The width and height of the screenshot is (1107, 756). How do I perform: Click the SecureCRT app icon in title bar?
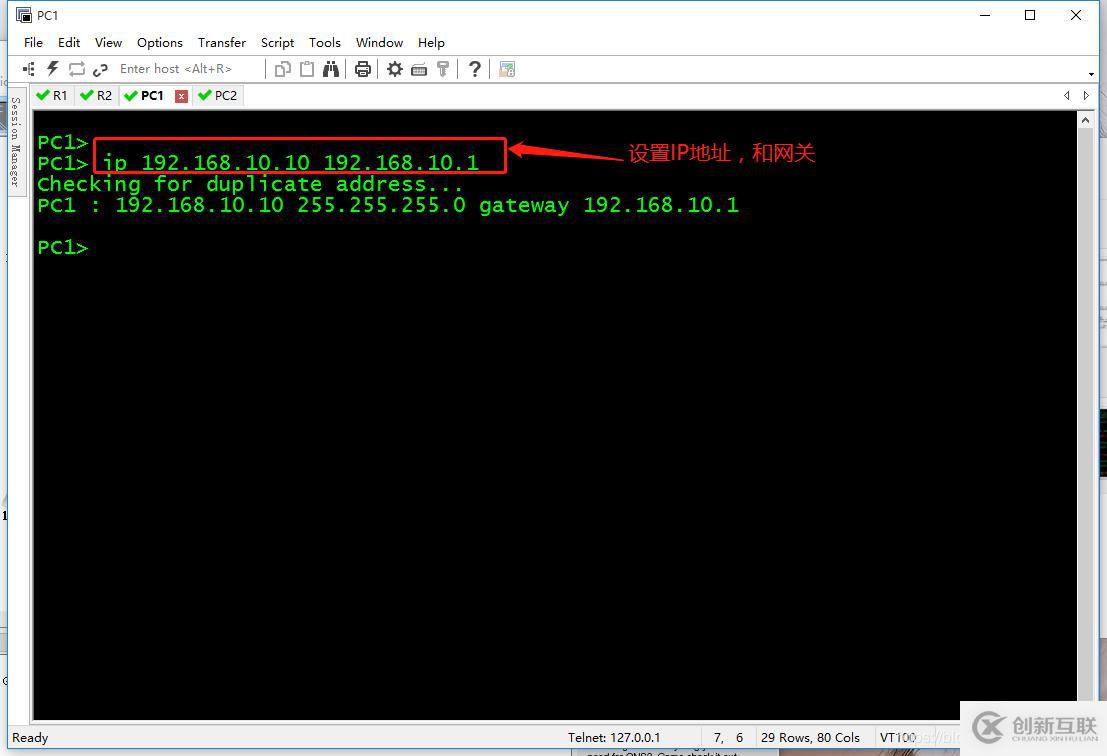coord(23,15)
